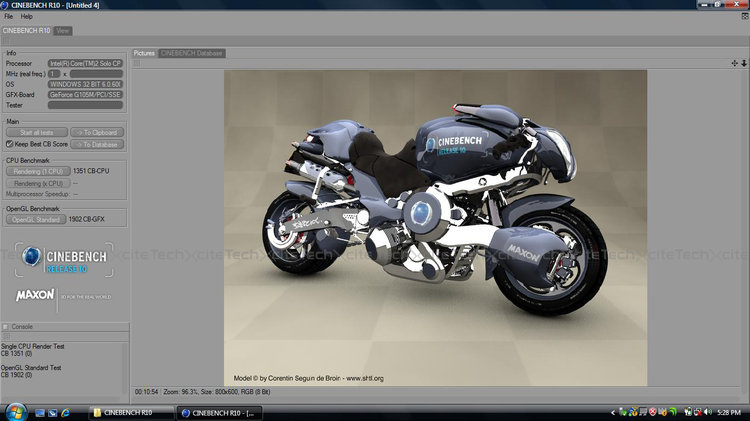750x421 pixels.
Task: Run the Rendering (1 CPU) test
Action: (38, 171)
